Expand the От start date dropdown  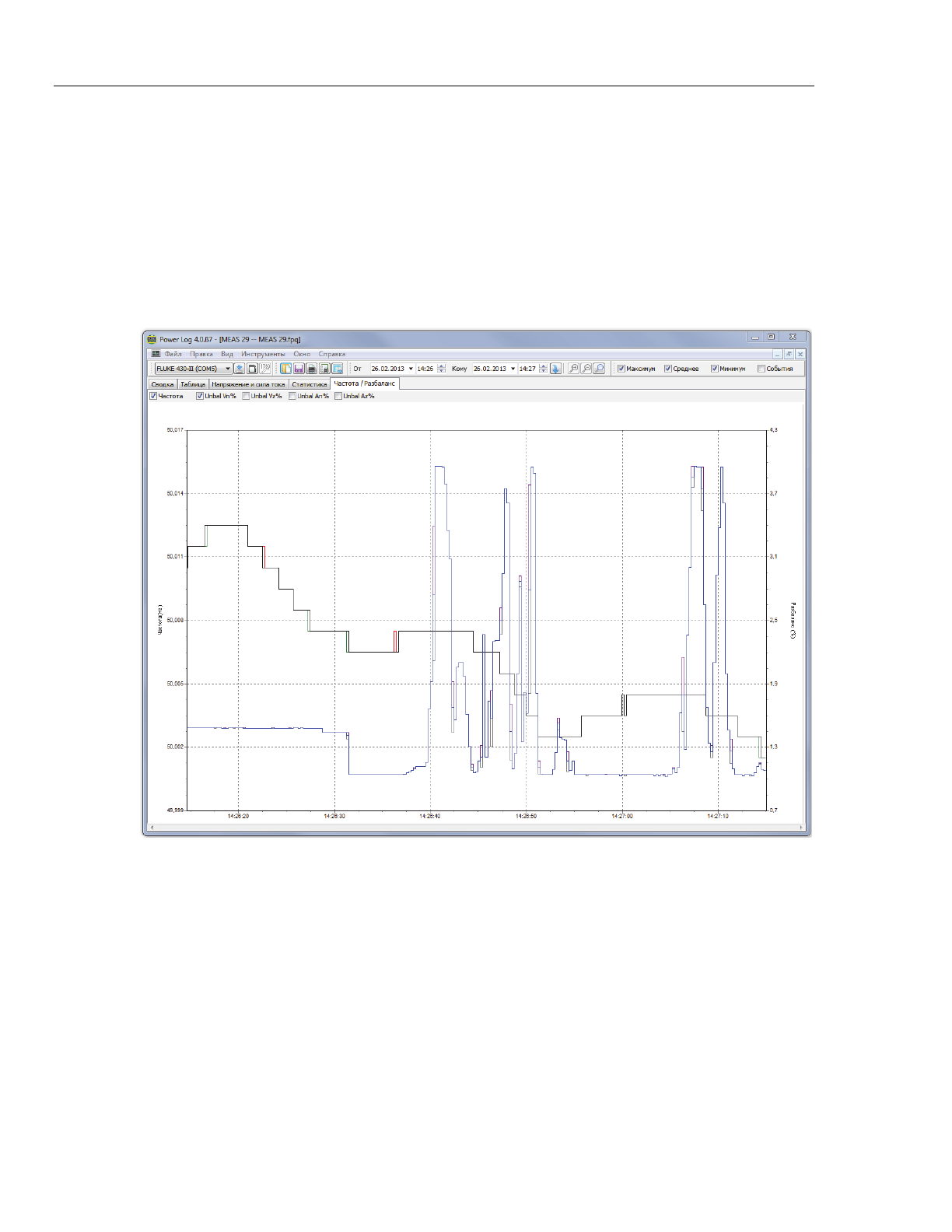(x=411, y=369)
